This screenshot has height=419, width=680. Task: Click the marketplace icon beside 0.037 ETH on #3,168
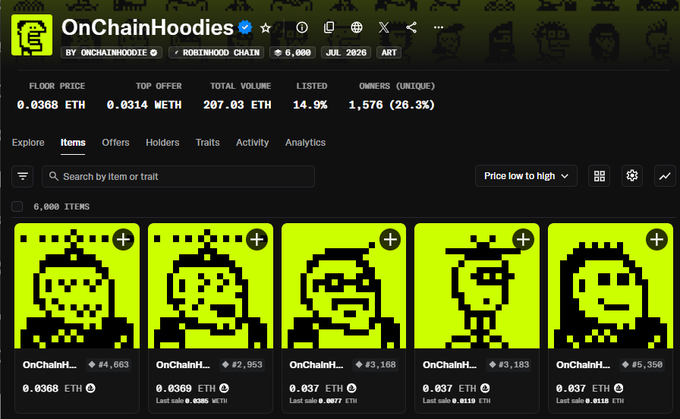tap(352, 388)
